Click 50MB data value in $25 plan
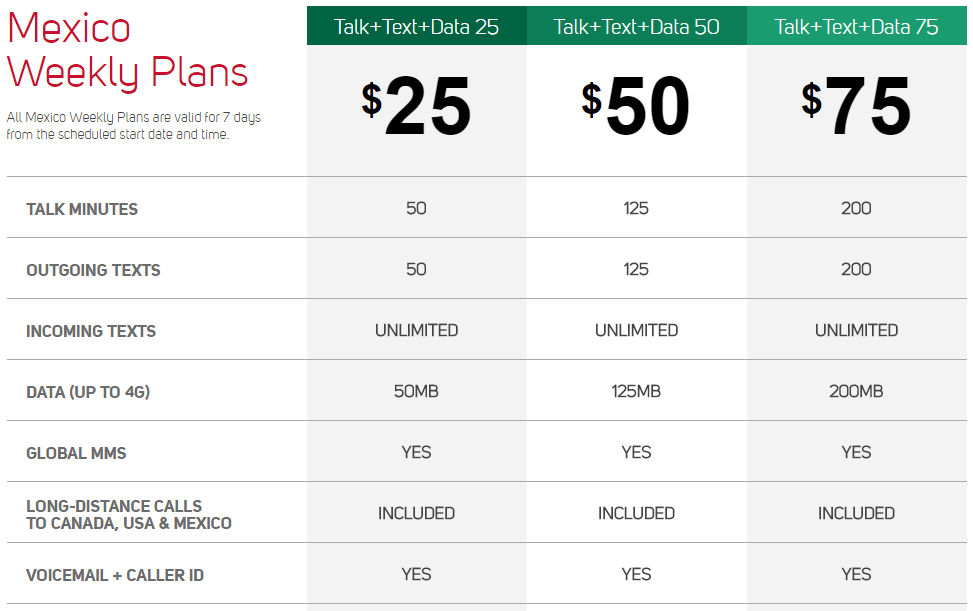This screenshot has width=973, height=611. tap(416, 391)
